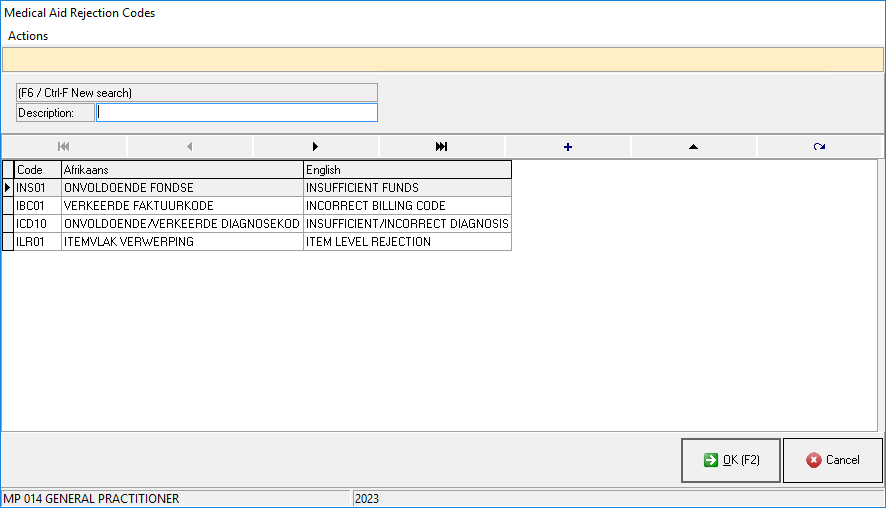Select the ILR01 code cell
The width and height of the screenshot is (886, 508).
tap(37, 242)
